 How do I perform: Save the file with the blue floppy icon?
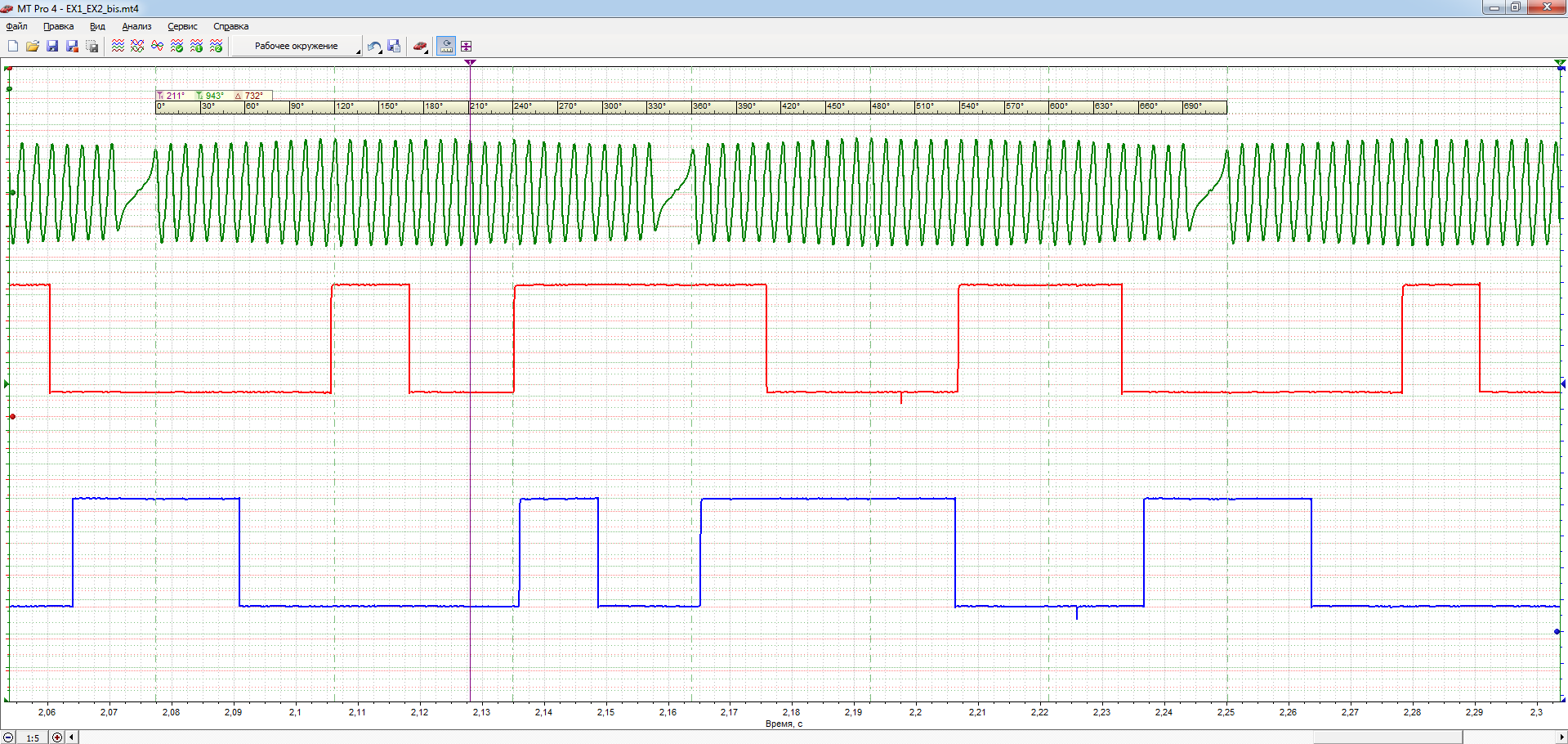point(52,46)
